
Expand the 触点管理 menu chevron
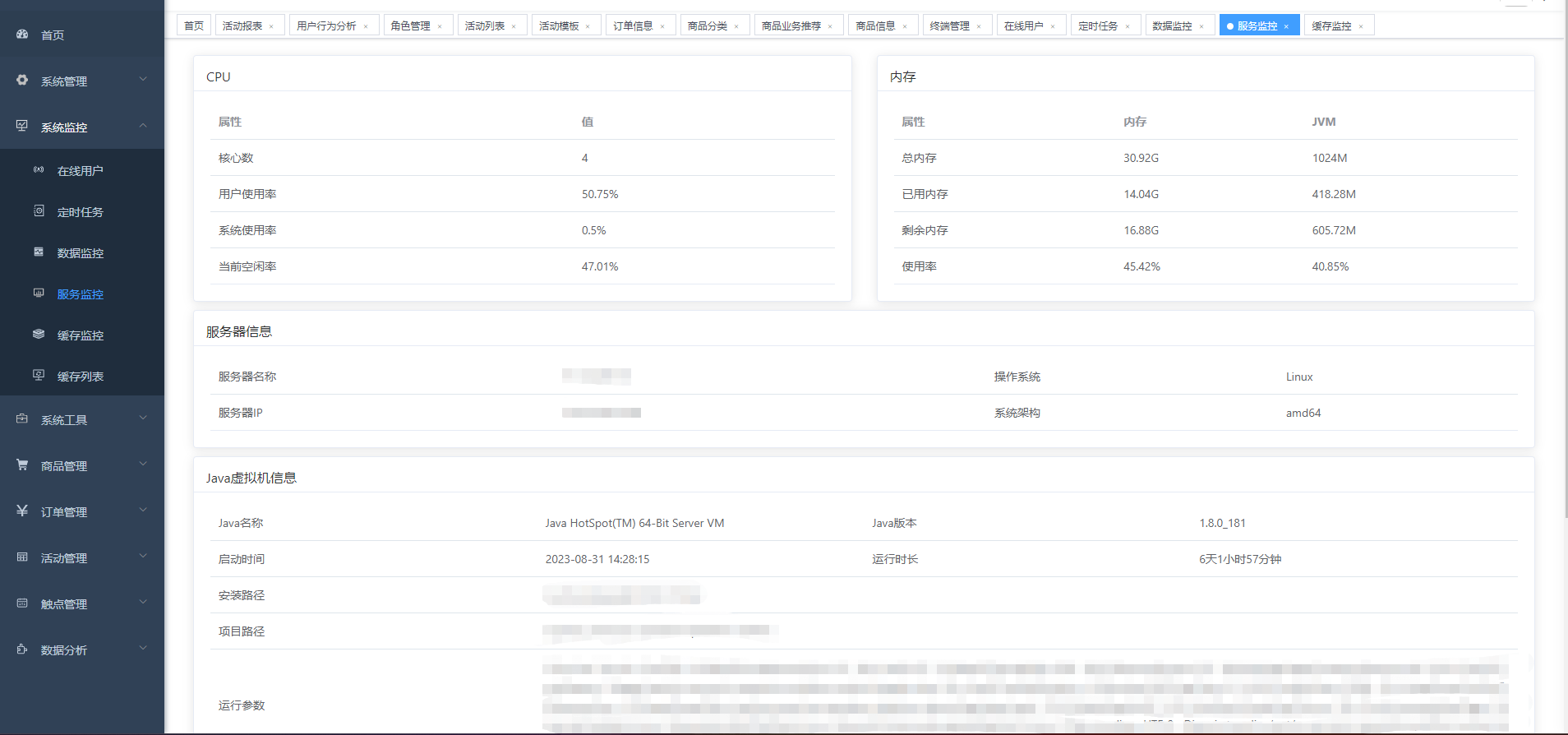(143, 603)
